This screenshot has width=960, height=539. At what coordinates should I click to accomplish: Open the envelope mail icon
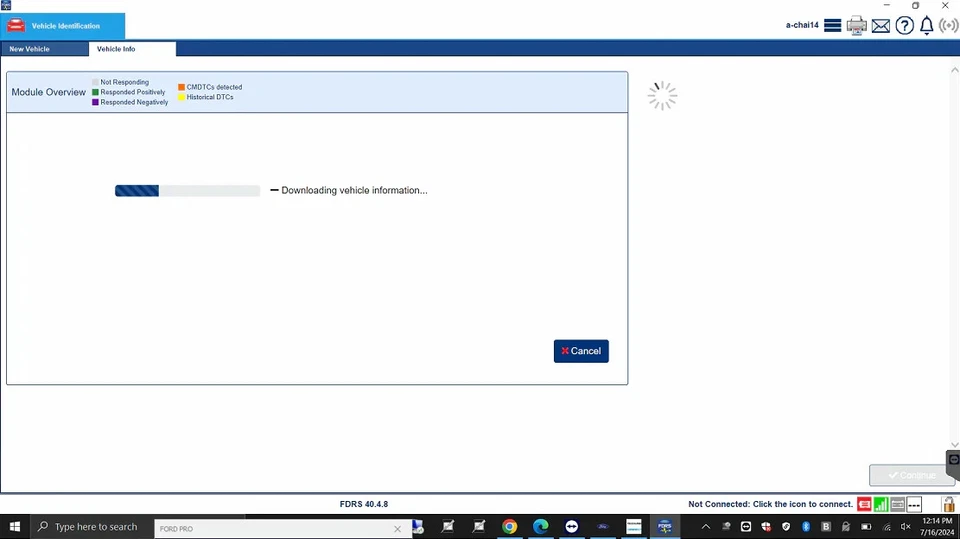(x=880, y=26)
